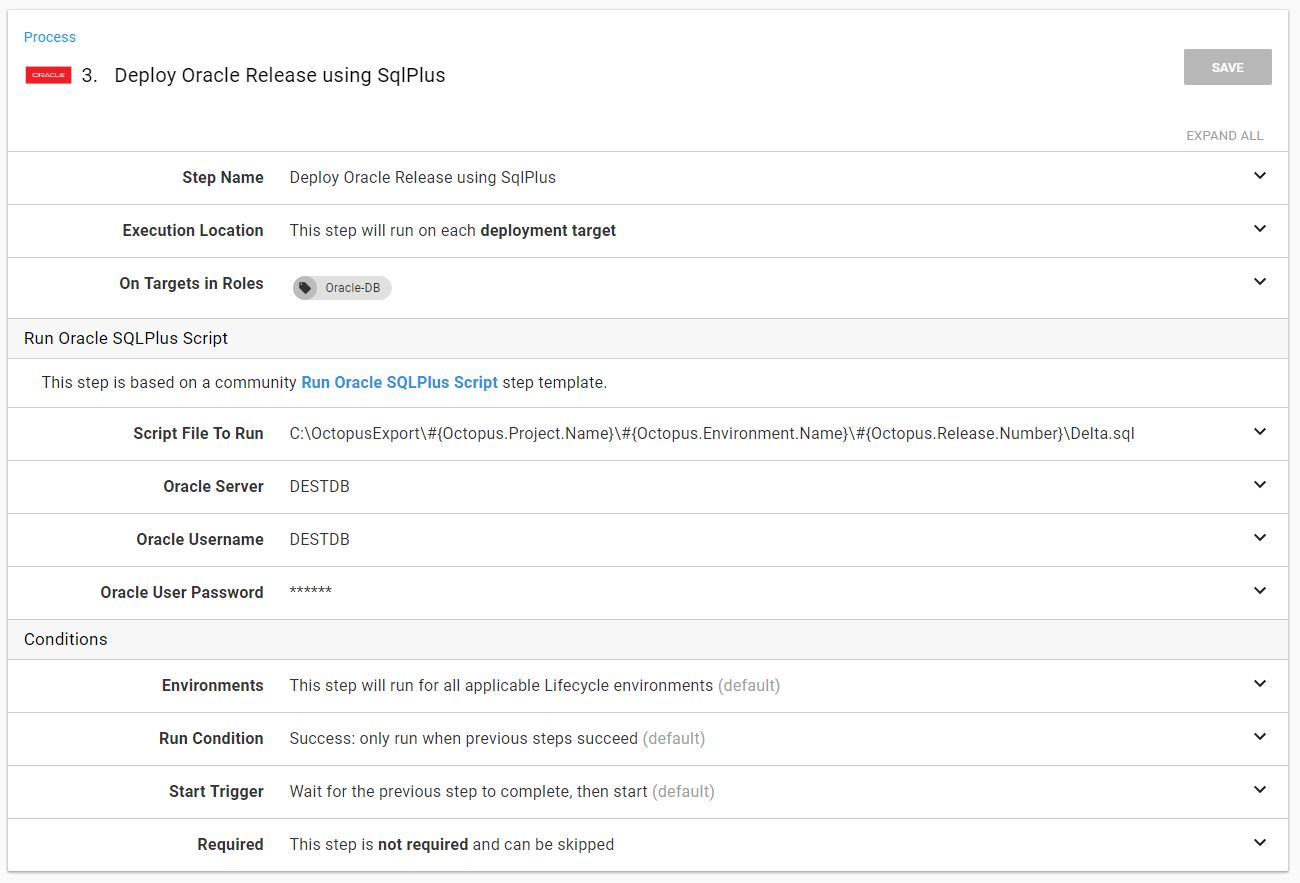
Task: Open the Process breadcrumb link
Action: point(50,37)
